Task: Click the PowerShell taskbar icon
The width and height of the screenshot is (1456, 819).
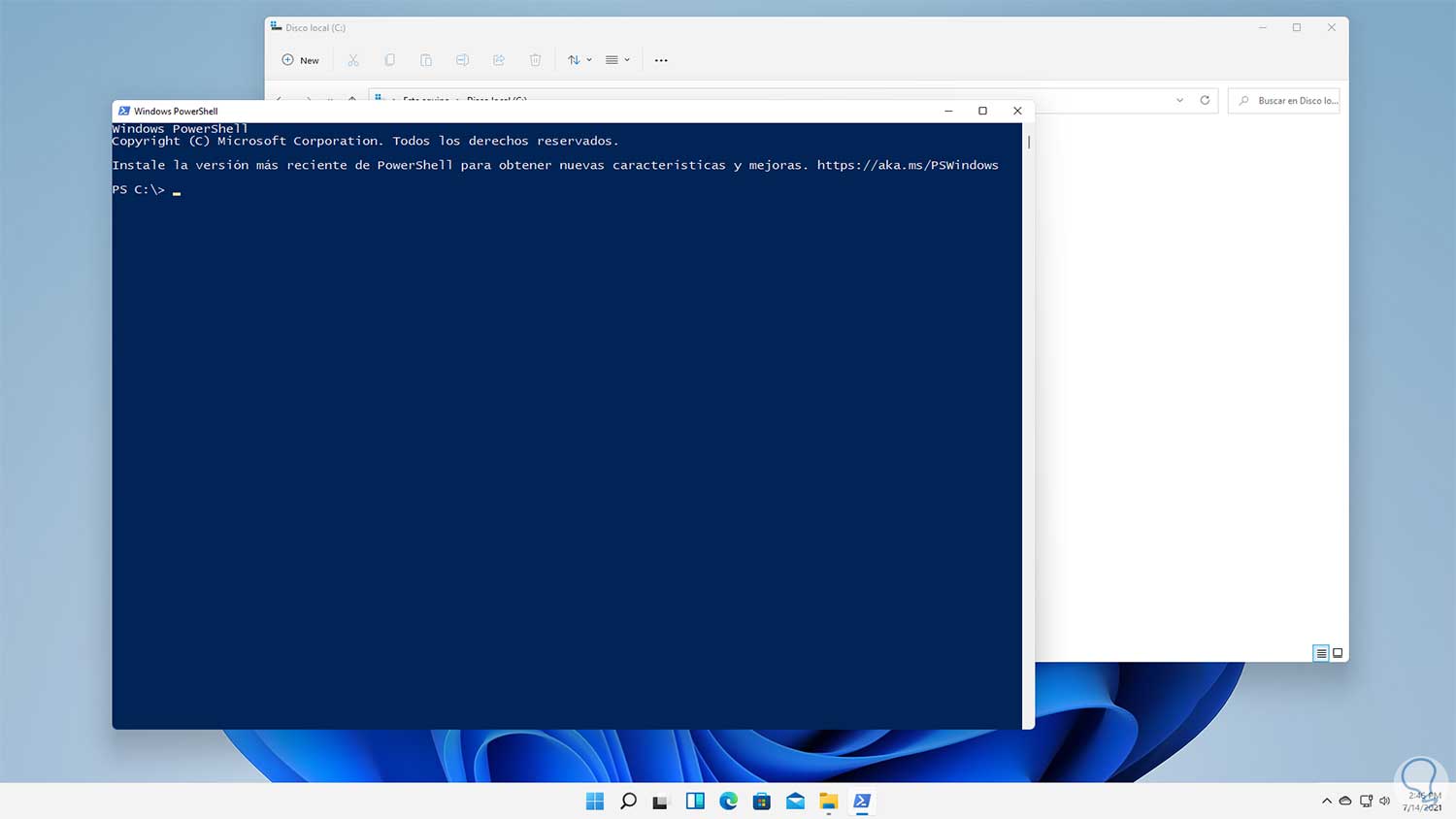Action: (862, 801)
